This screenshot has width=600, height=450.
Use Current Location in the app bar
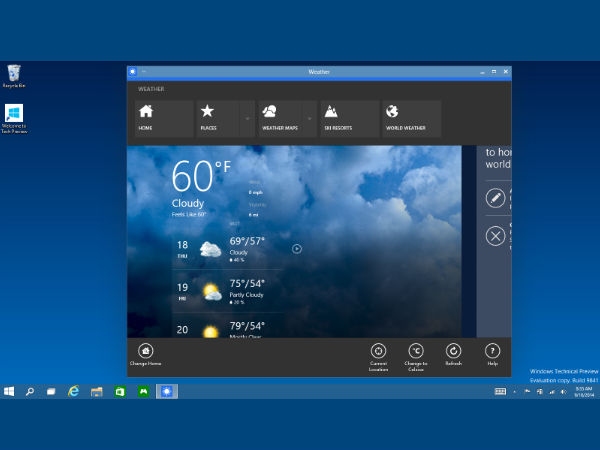(378, 357)
